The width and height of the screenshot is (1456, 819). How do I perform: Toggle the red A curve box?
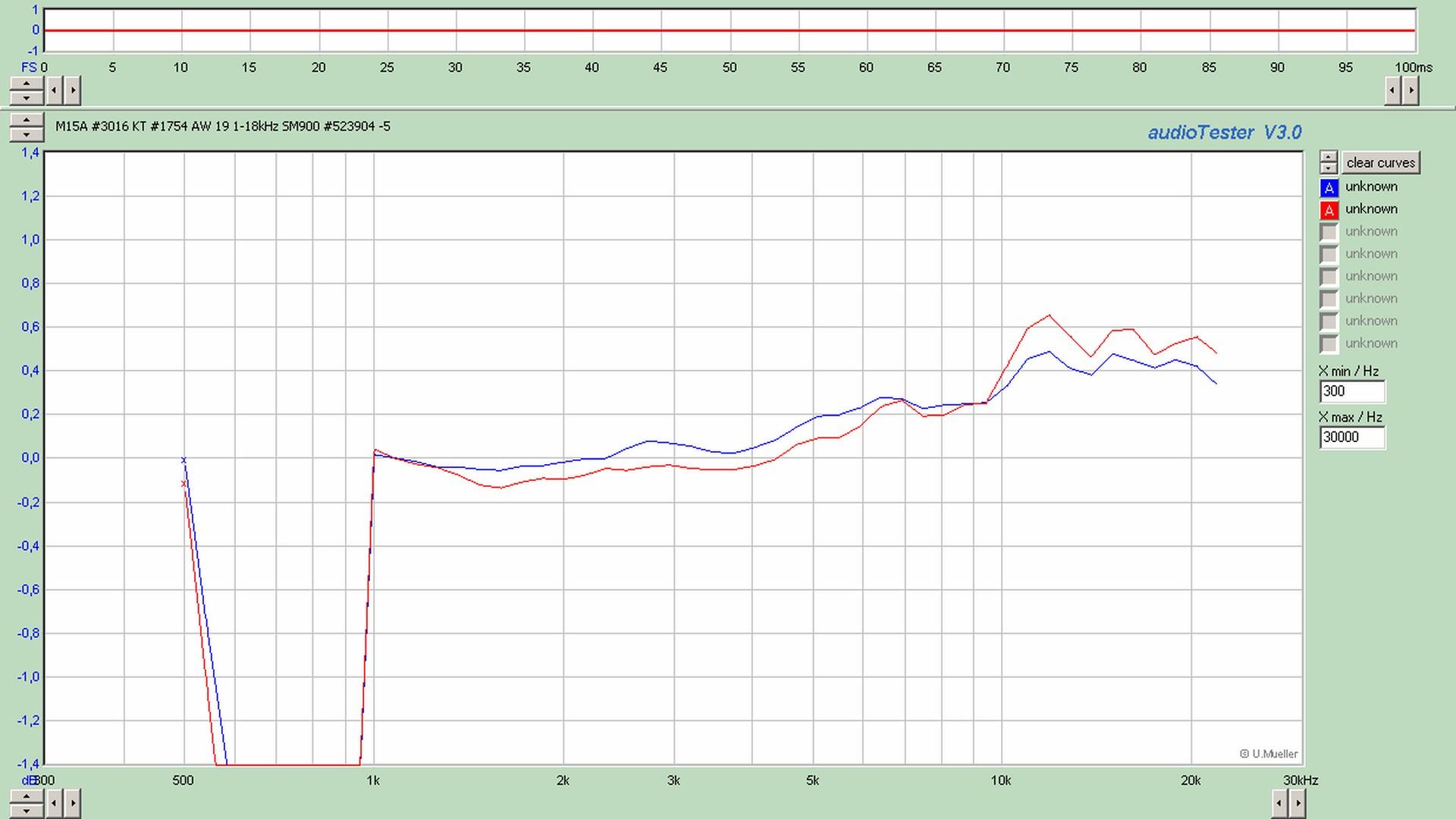1329,210
